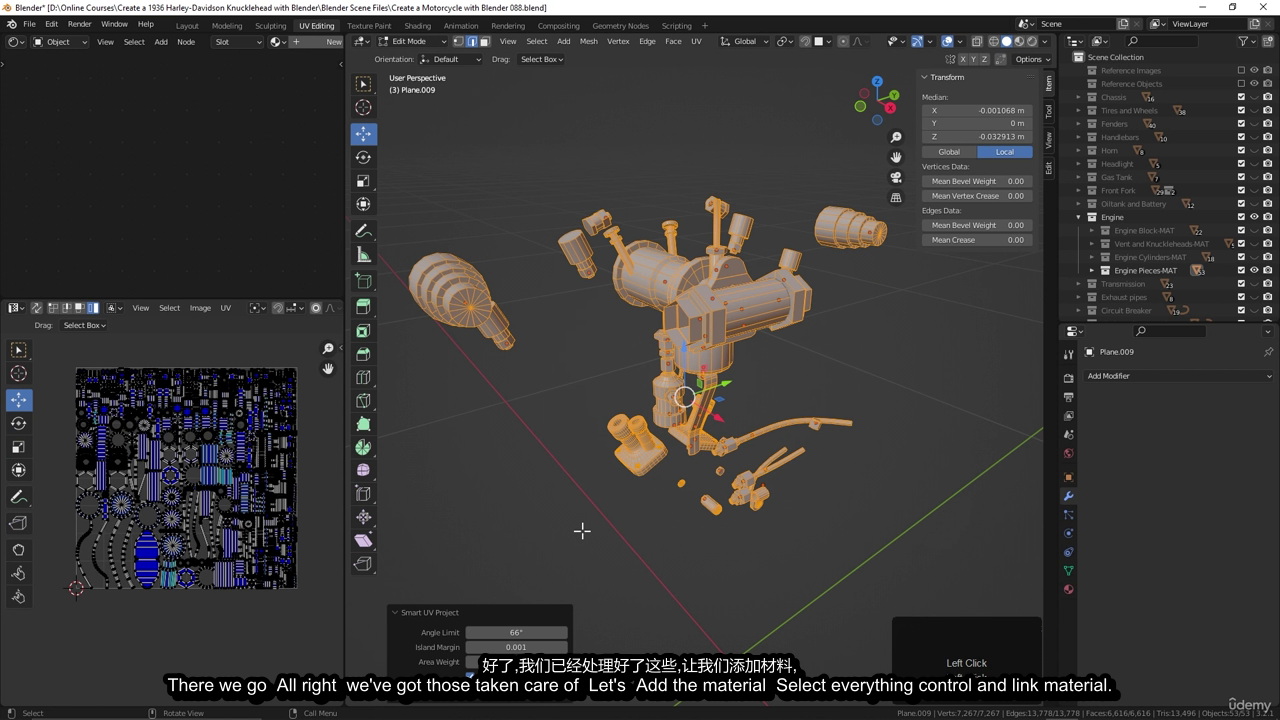Select the Inset Faces tool

tap(363, 331)
